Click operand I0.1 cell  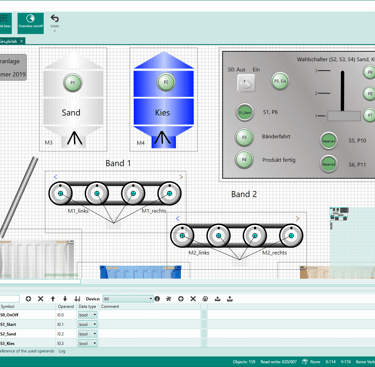[x=66, y=324]
